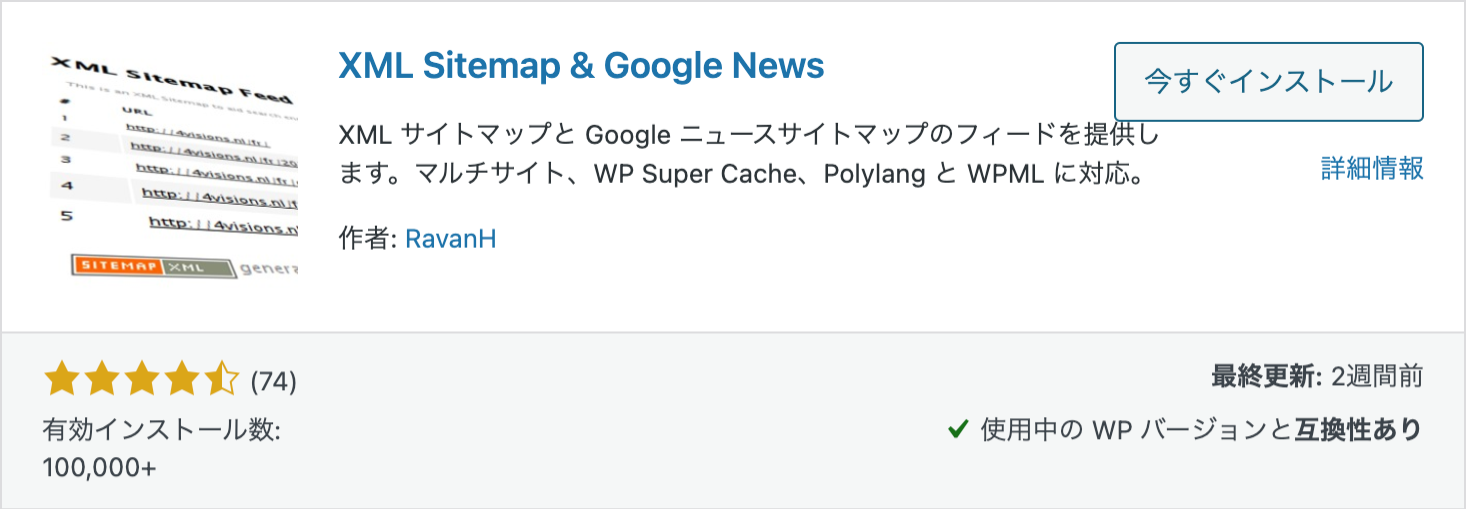
Task: Click the plugin's sitemap feed thumbnail
Action: 174,165
